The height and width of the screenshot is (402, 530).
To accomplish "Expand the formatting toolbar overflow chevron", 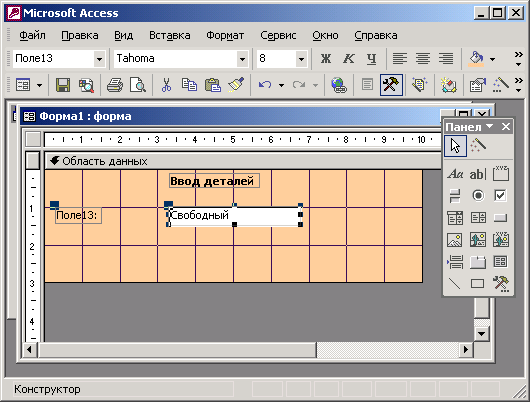I will (519, 59).
